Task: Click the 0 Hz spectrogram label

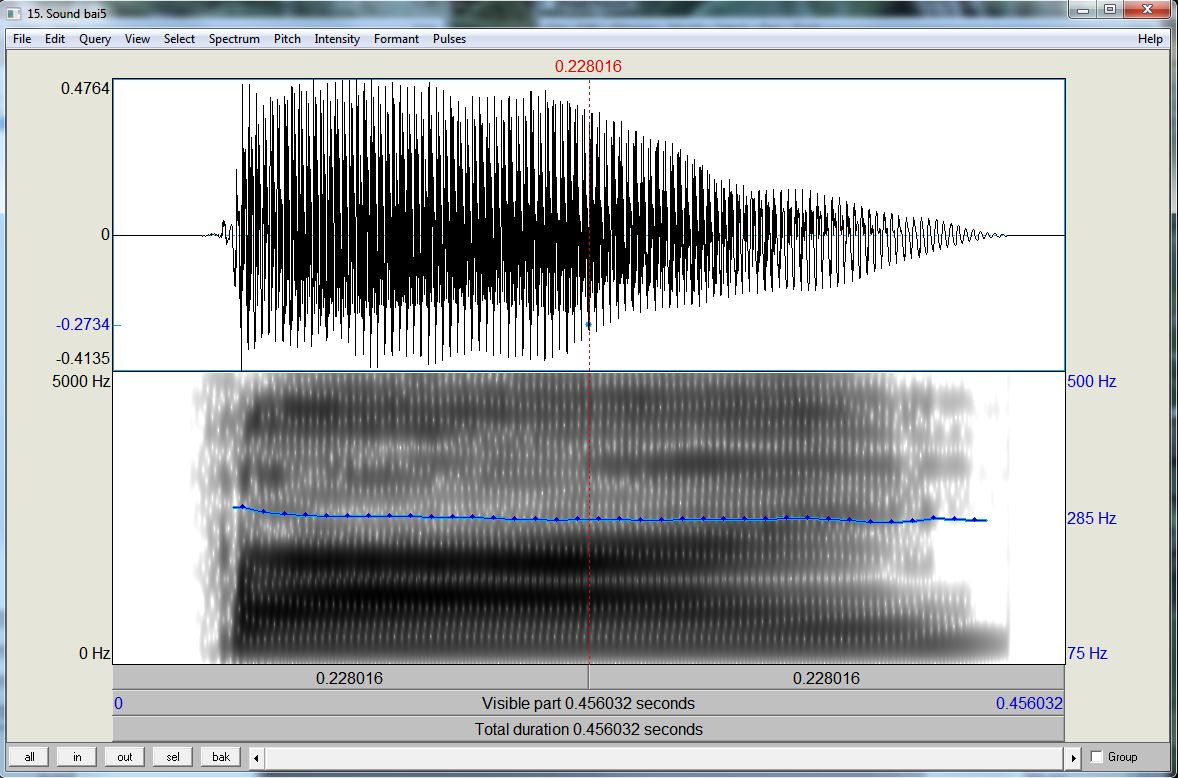Action: (95, 653)
